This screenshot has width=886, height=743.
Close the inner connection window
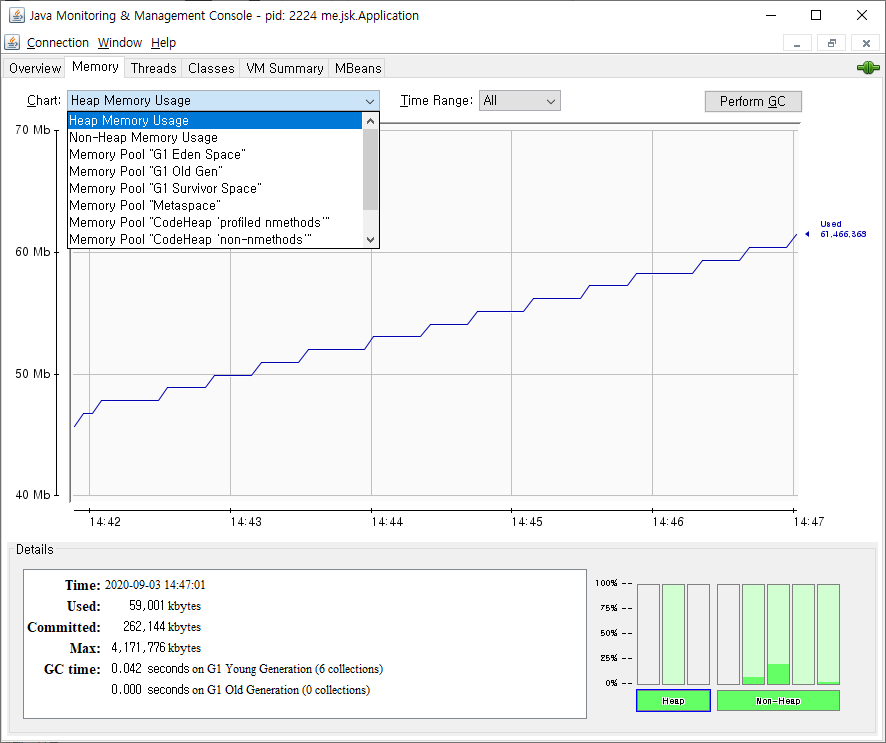pos(866,43)
